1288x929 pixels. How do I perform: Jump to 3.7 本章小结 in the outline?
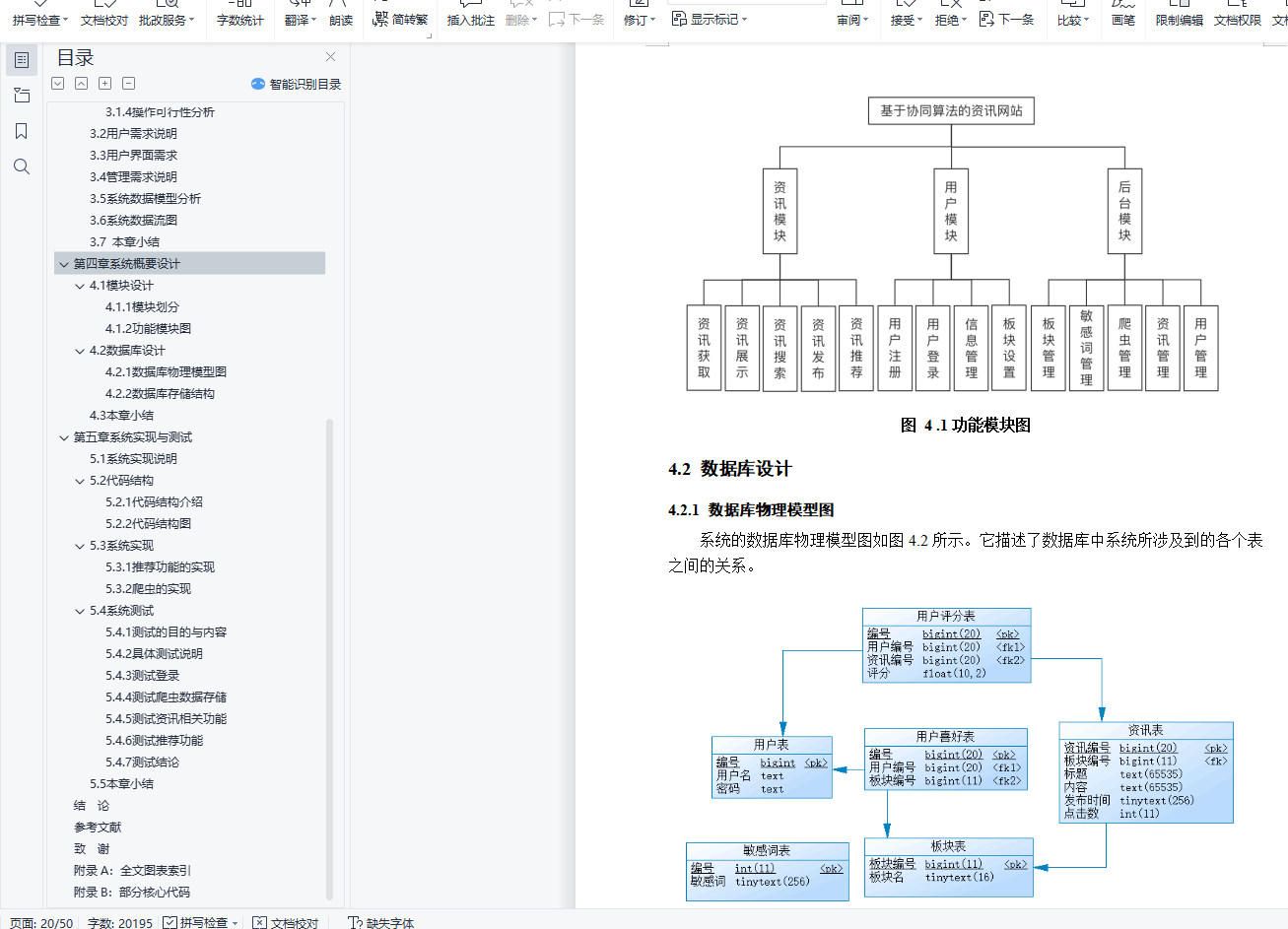[124, 242]
